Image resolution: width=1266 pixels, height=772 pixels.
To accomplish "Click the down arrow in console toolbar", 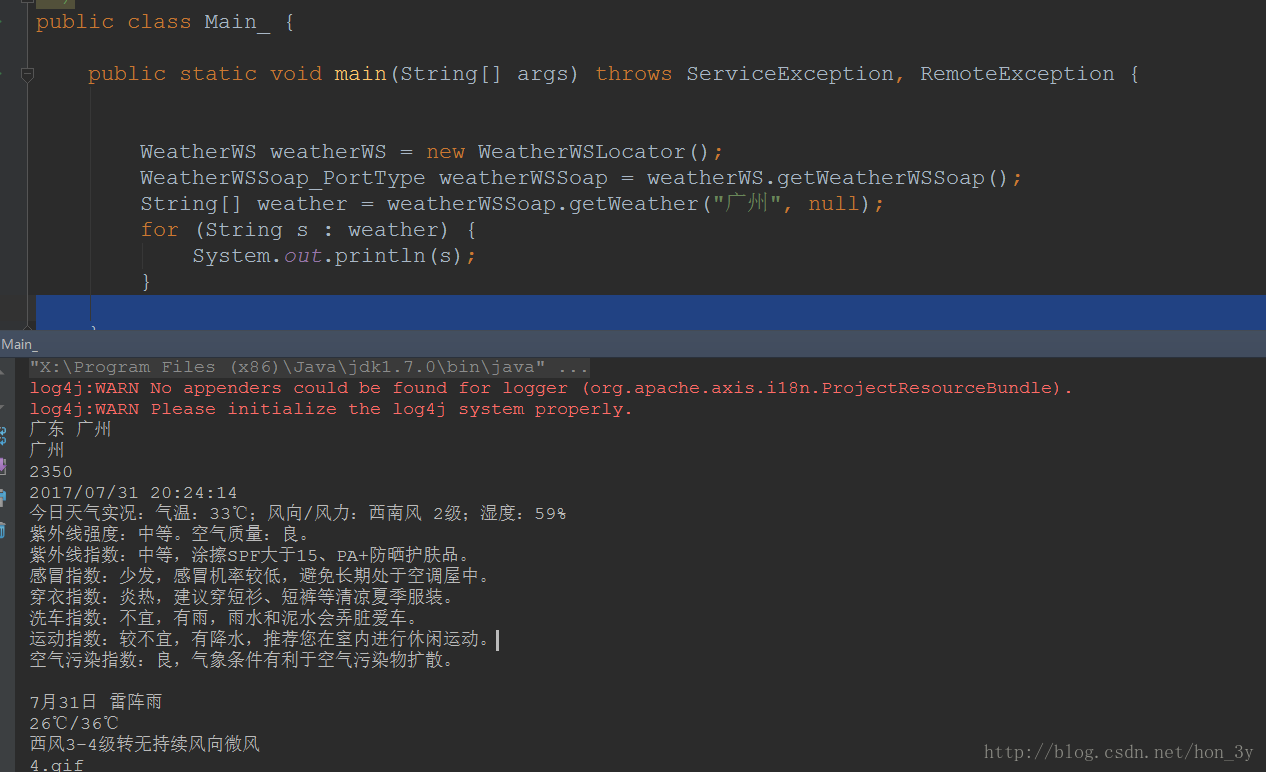I will pyautogui.click(x=3, y=405).
